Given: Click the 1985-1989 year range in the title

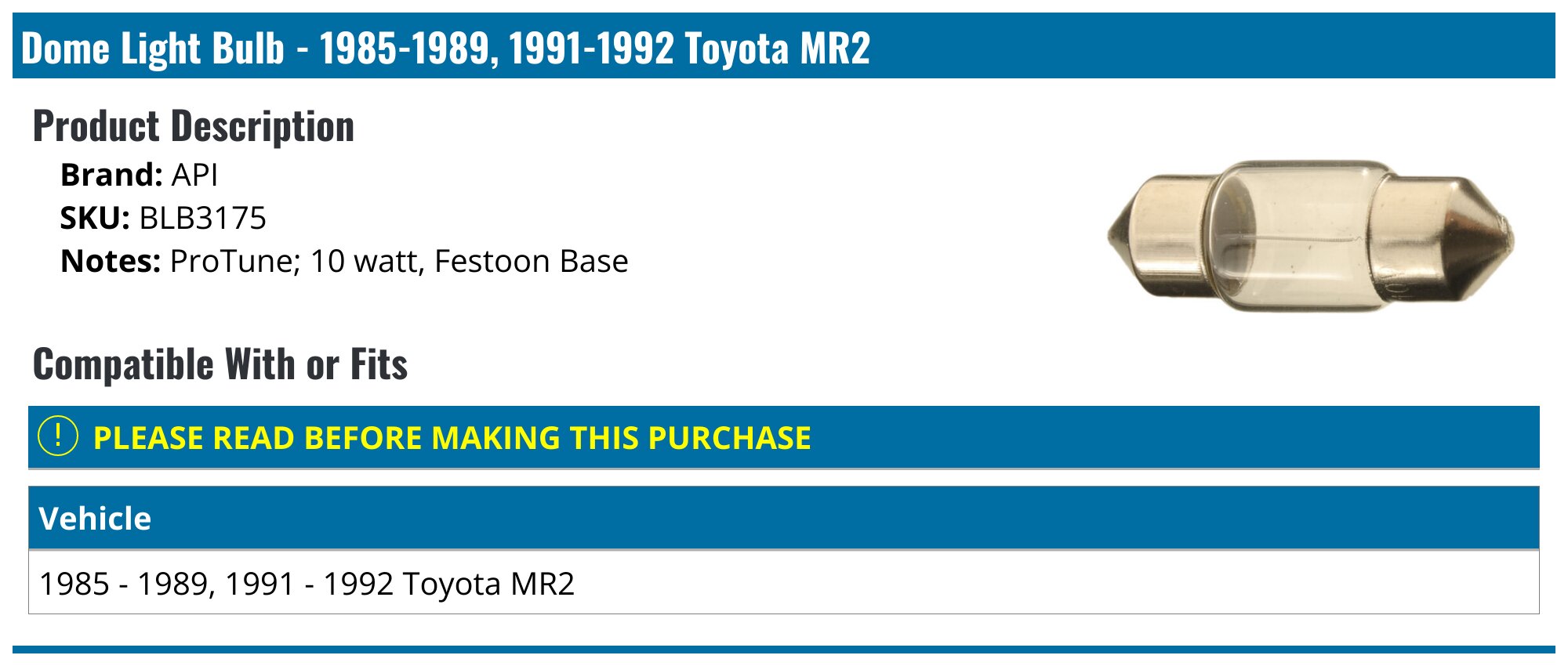Looking at the screenshot, I should tap(405, 49).
